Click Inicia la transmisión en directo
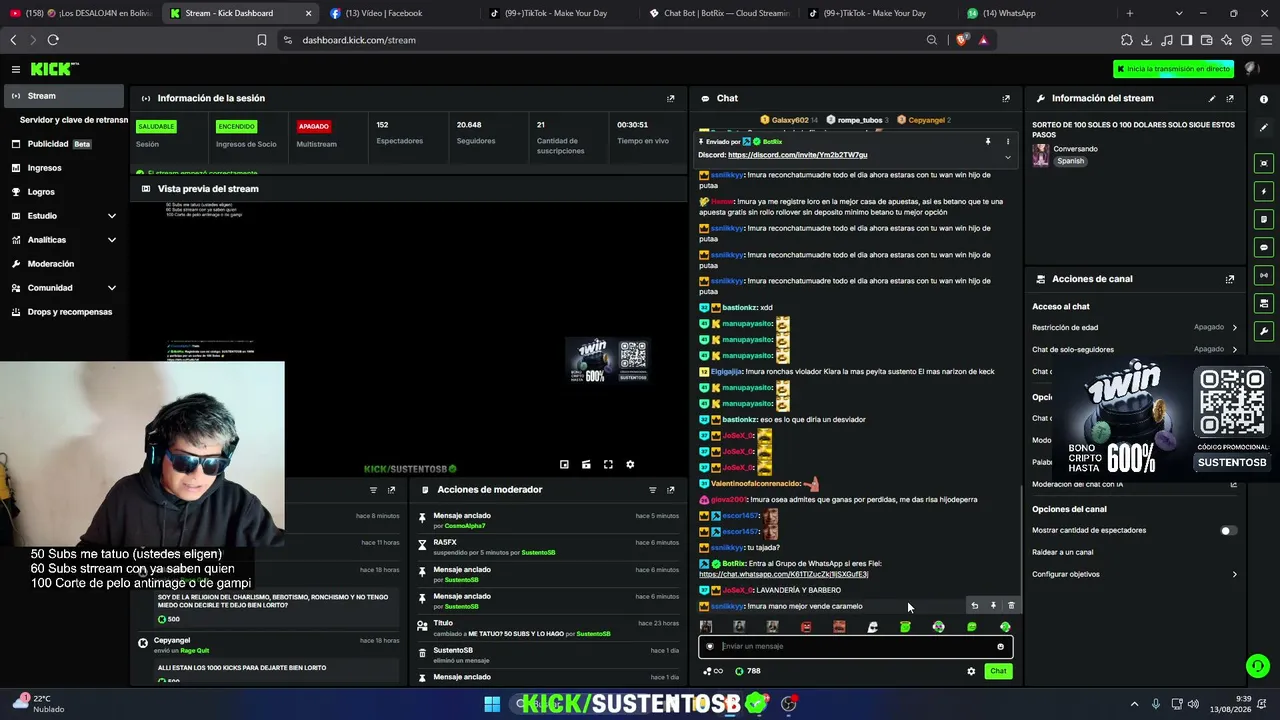Screen dimensions: 1280x720 click(x=1174, y=69)
